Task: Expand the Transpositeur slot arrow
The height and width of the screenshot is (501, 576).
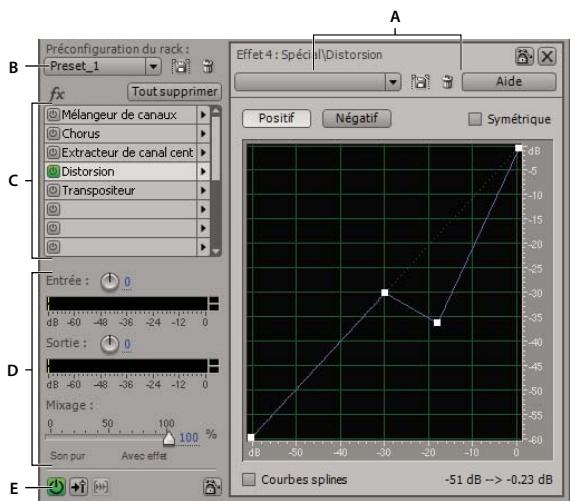Action: [x=203, y=190]
